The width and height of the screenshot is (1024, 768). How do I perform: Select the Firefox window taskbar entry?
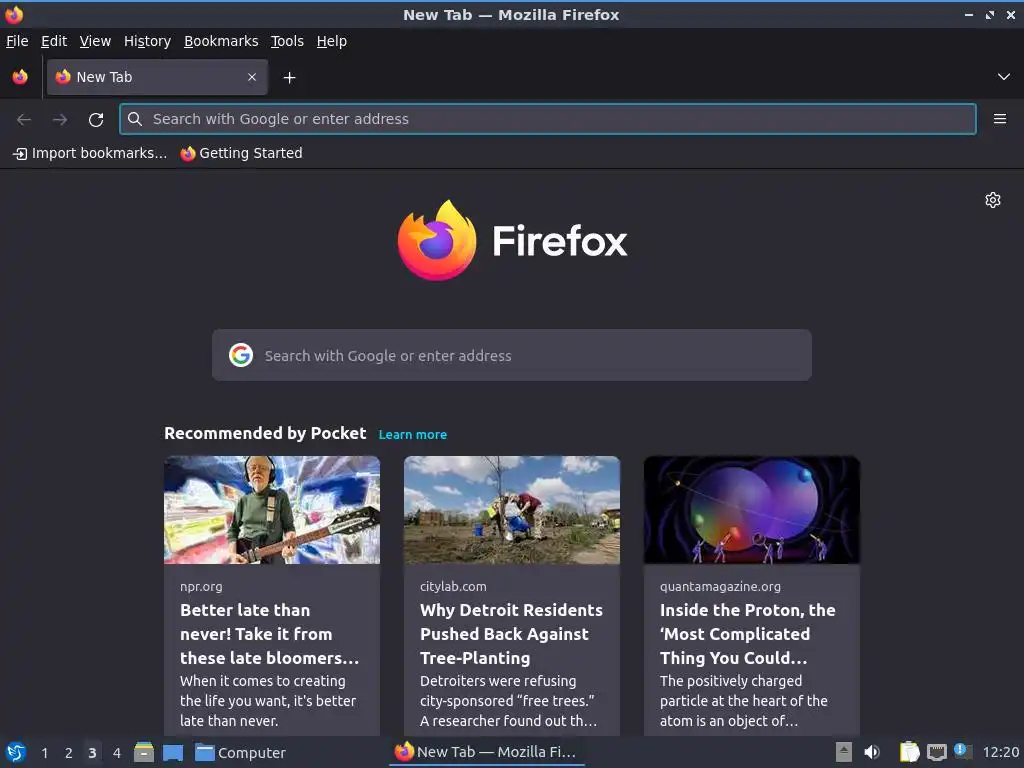click(x=487, y=752)
